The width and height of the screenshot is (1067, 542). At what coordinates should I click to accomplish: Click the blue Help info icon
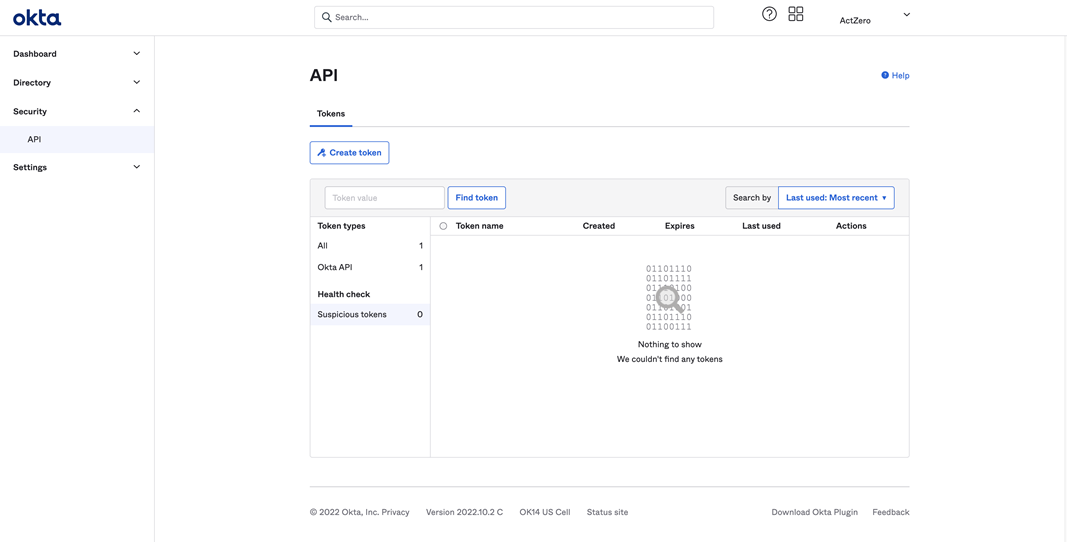click(885, 76)
